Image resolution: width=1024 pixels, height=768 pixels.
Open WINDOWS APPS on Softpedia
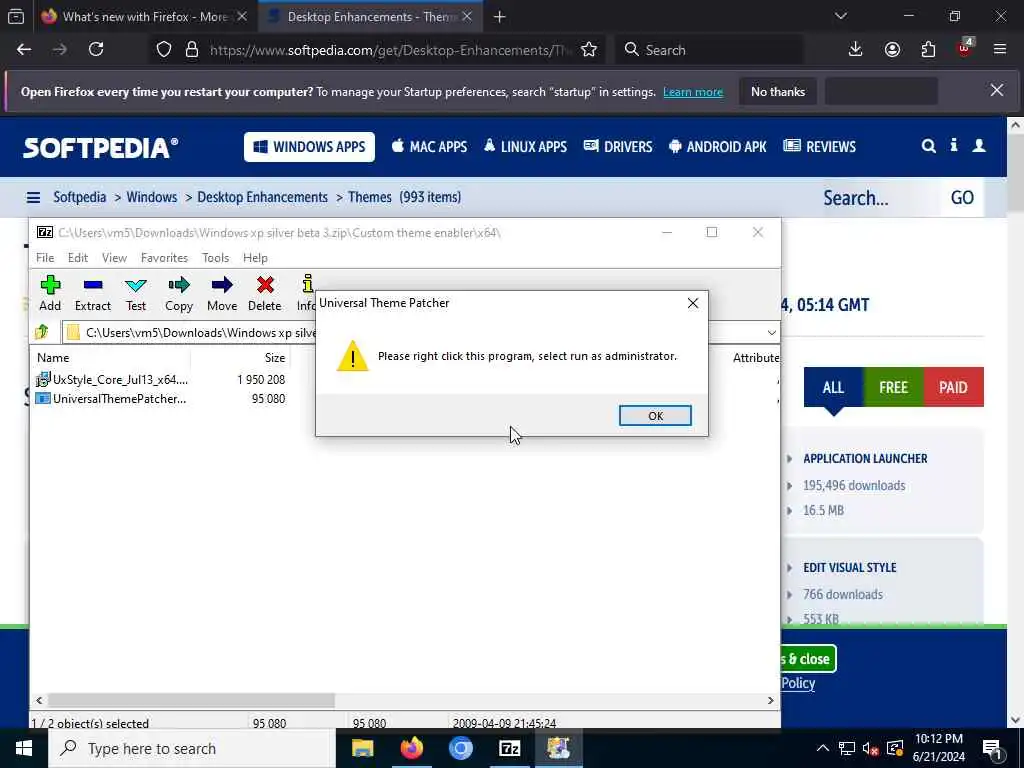pyautogui.click(x=310, y=147)
